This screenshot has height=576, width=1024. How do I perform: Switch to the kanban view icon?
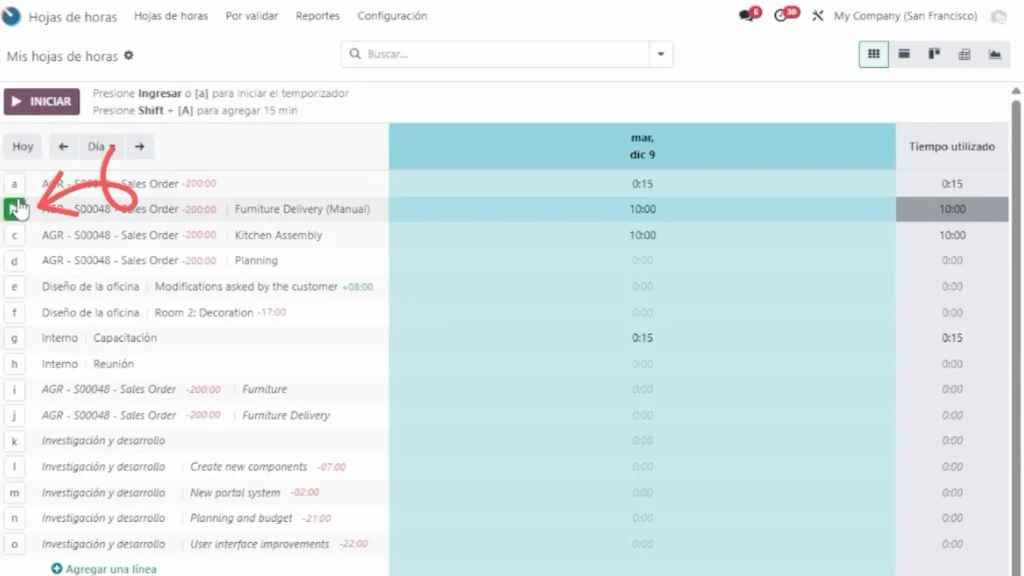(x=934, y=54)
